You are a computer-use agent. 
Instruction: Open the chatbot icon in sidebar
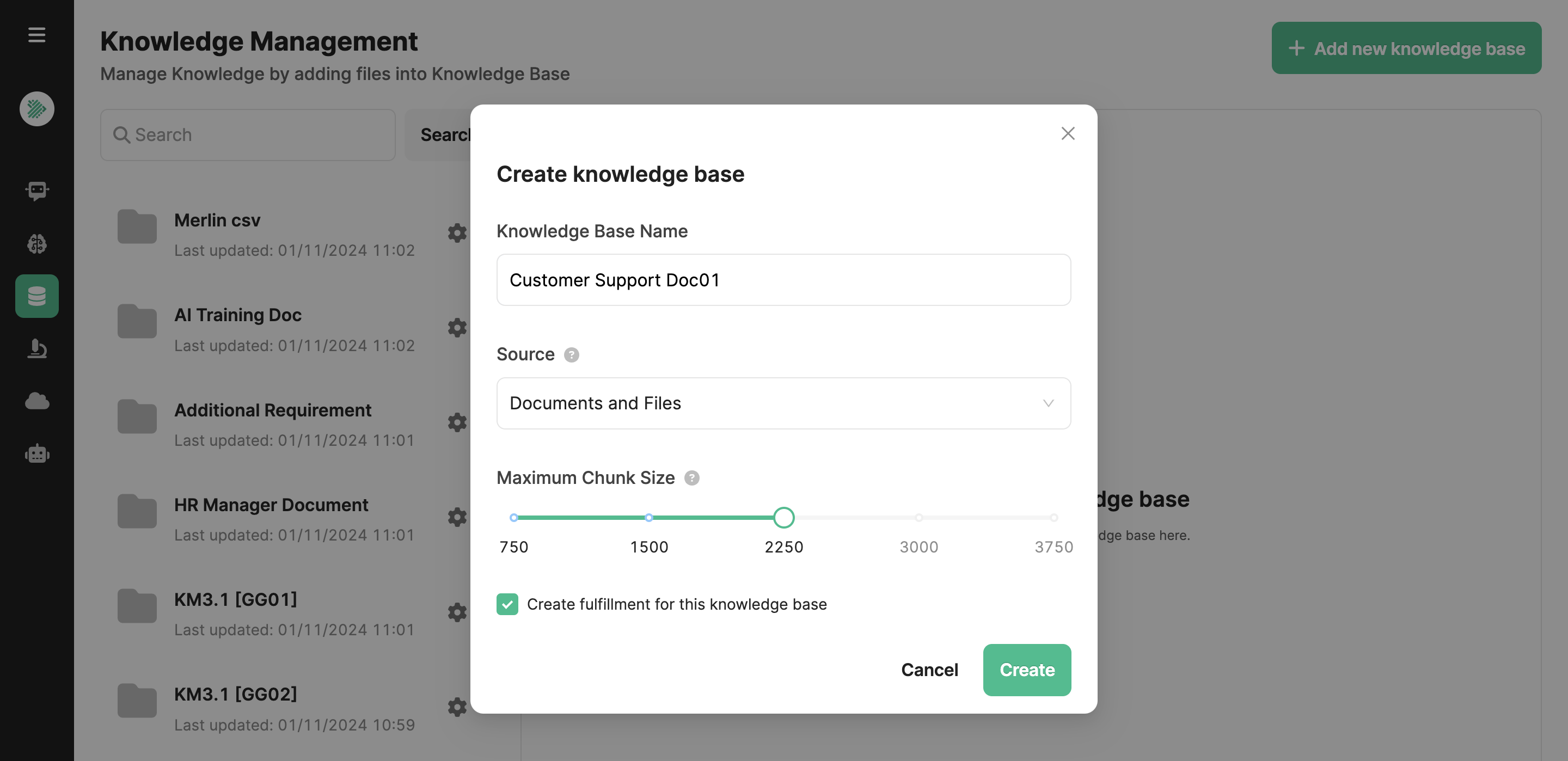click(36, 191)
